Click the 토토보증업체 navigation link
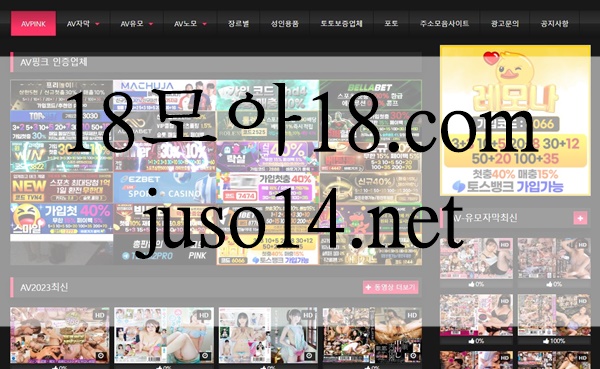The image size is (600, 369). pyautogui.click(x=341, y=23)
